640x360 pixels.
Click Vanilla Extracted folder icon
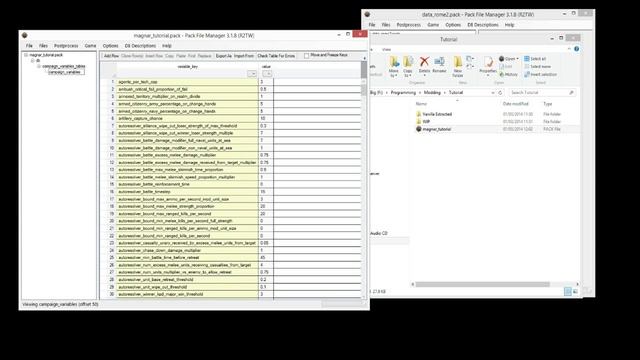click(x=418, y=114)
